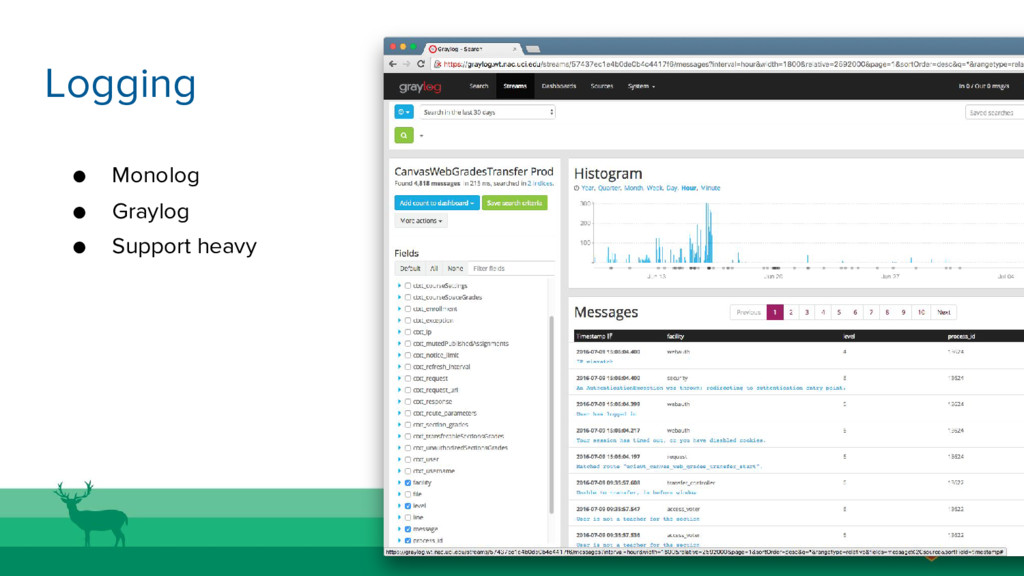
Task: Click the sort icon next to Timestamp
Action: click(x=610, y=336)
